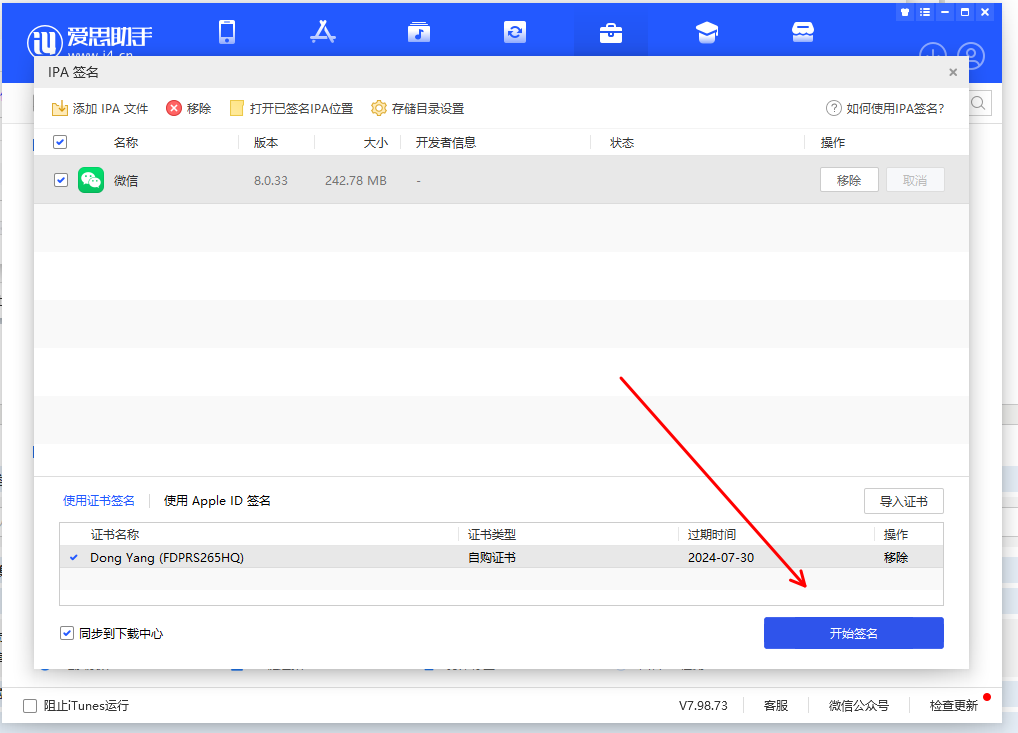
Task: Open the i4 store shop icon
Action: pos(803,32)
